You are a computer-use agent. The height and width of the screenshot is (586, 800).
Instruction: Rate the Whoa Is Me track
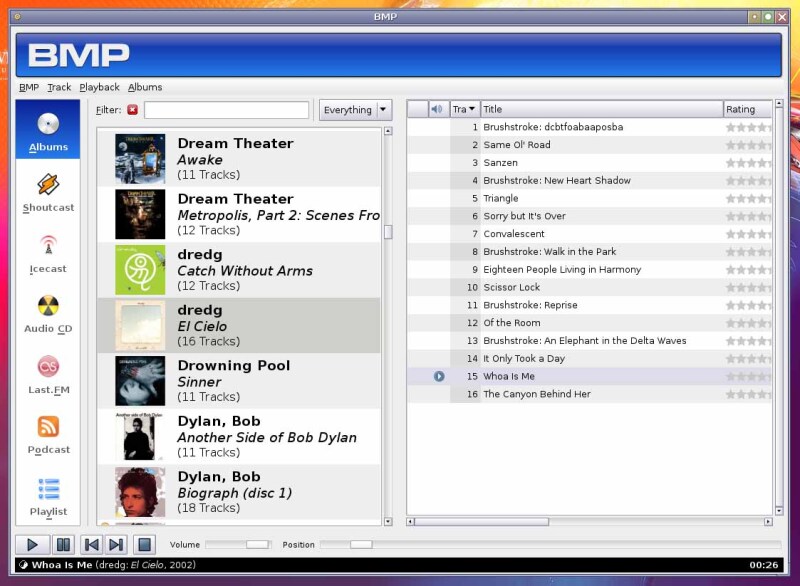[x=748, y=377]
